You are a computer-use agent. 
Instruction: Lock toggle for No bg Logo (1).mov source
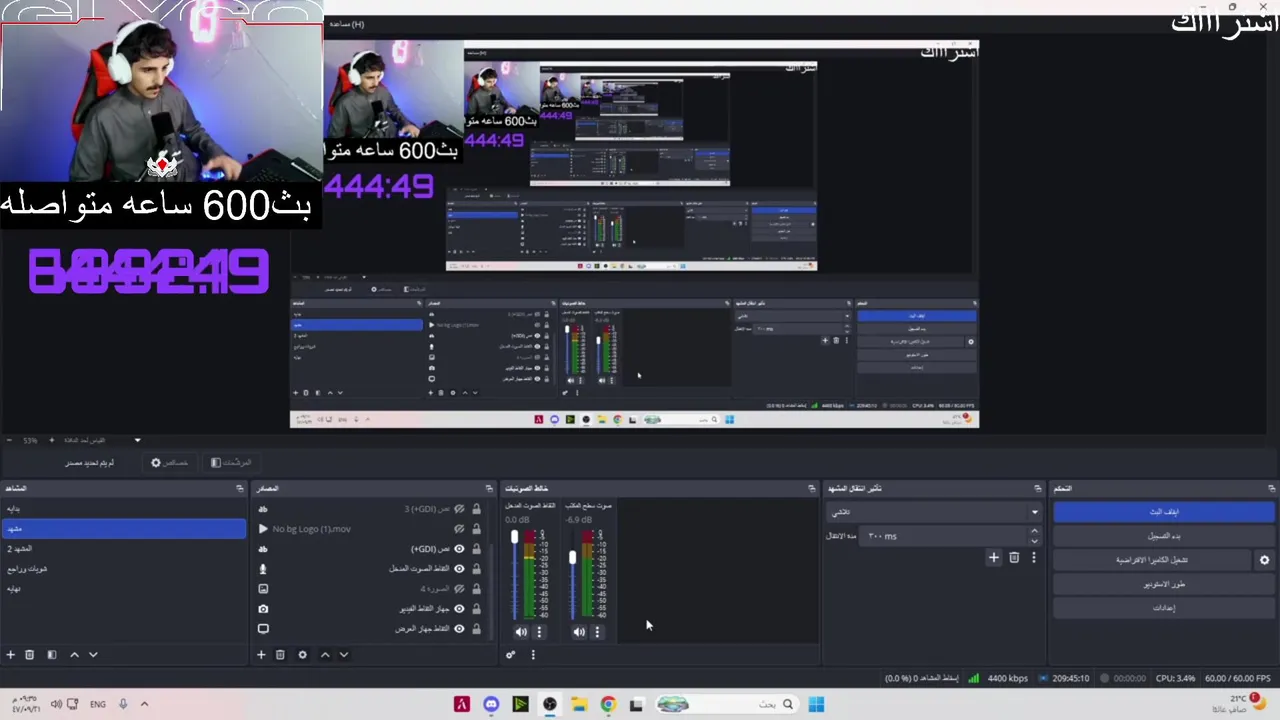click(477, 529)
